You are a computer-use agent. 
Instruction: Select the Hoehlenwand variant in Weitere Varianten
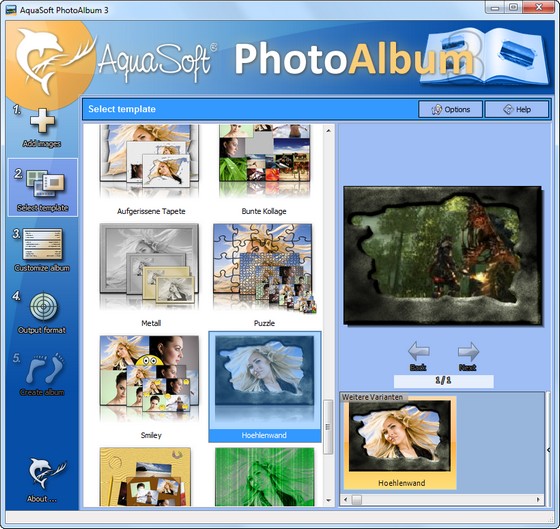click(400, 443)
